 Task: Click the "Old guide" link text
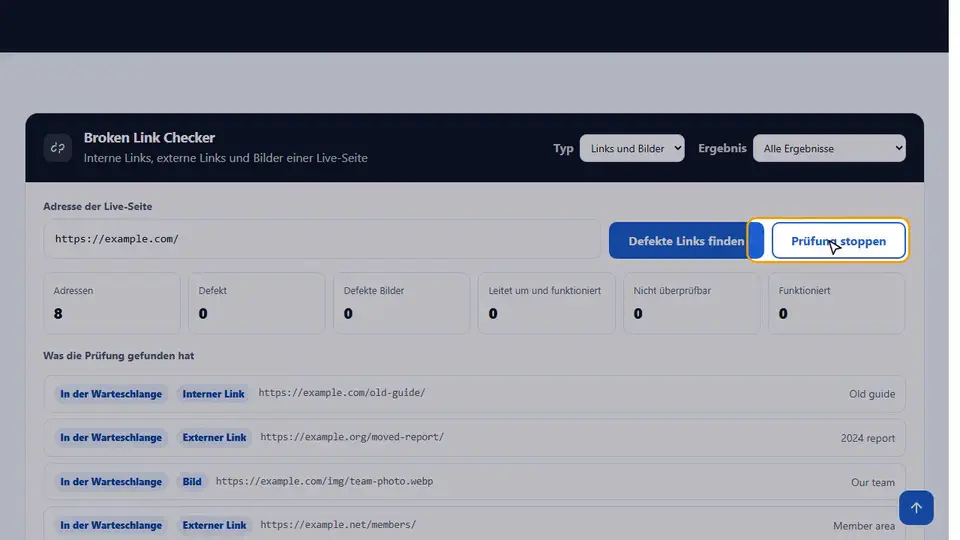pos(872,394)
